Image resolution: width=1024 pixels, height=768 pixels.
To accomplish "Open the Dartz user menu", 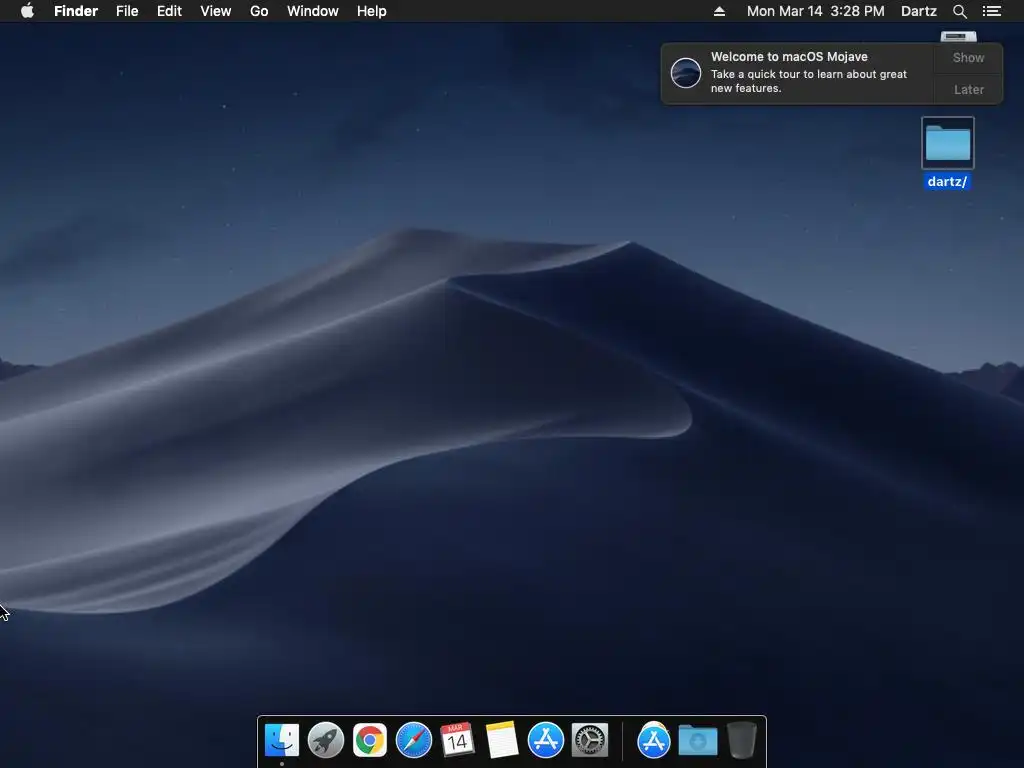I will [x=919, y=11].
